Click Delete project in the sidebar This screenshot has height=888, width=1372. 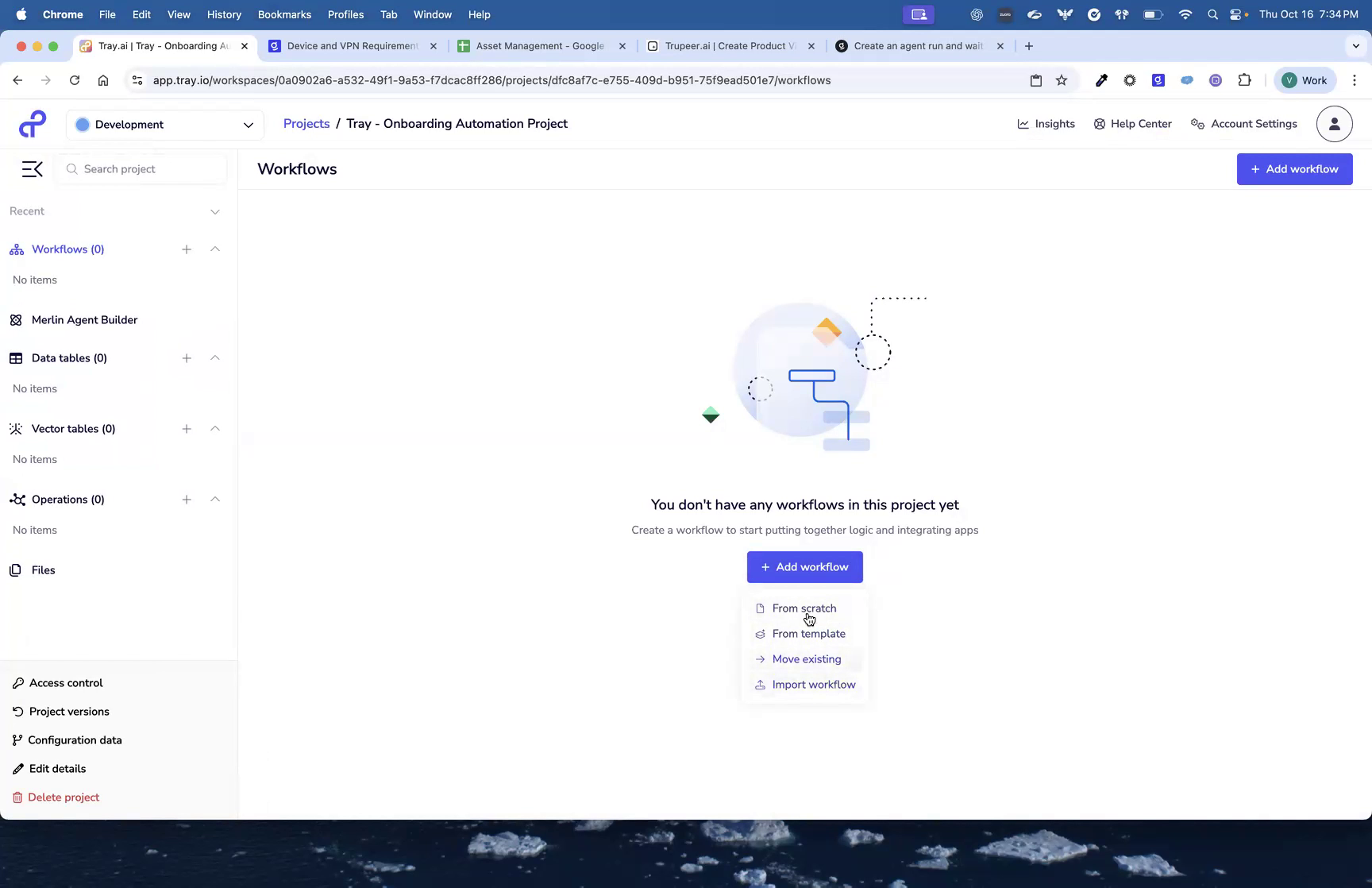point(63,797)
